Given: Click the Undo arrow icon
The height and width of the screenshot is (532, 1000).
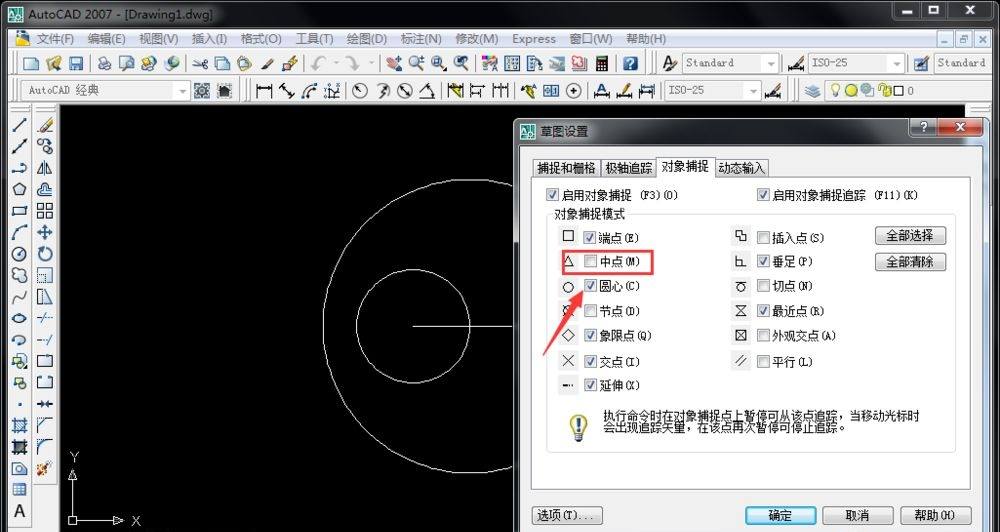Looking at the screenshot, I should pyautogui.click(x=318, y=63).
